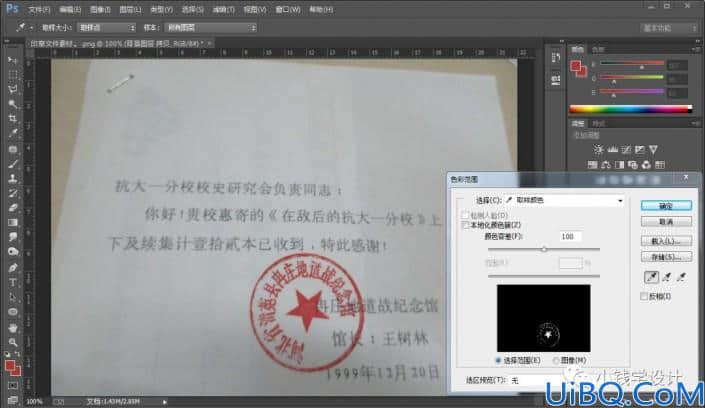Click the Exposure adjustment icon
The width and height of the screenshot is (705, 408).
pyautogui.click(x=639, y=149)
